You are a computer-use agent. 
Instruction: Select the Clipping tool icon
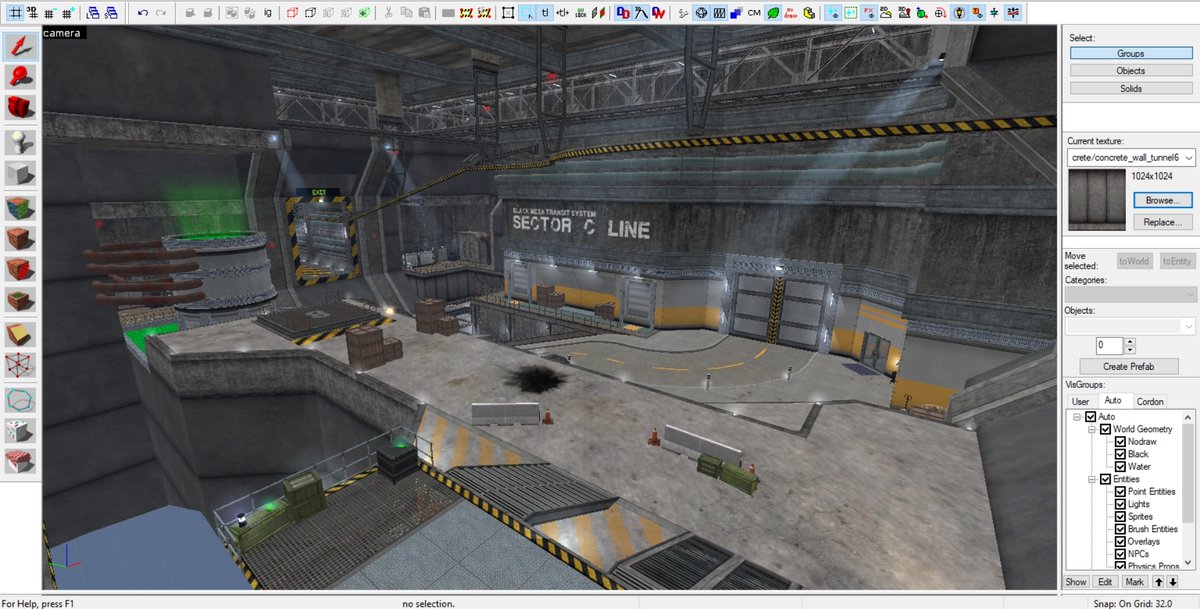pyautogui.click(x=20, y=335)
